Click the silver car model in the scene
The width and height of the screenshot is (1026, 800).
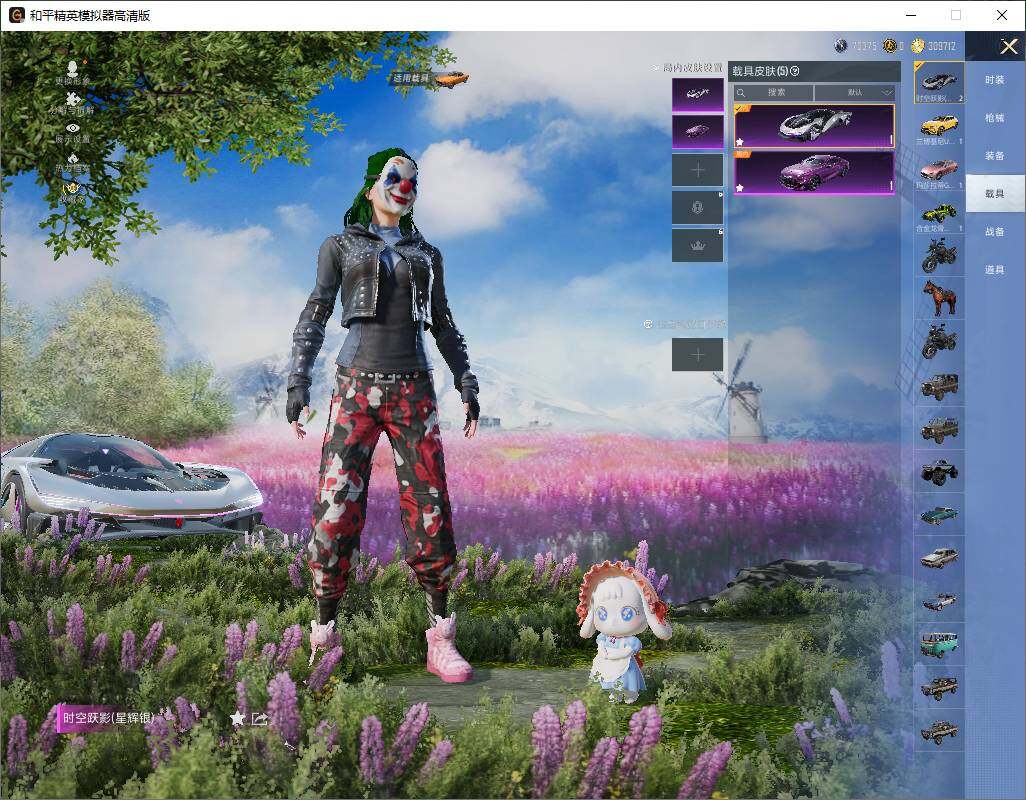tap(131, 483)
